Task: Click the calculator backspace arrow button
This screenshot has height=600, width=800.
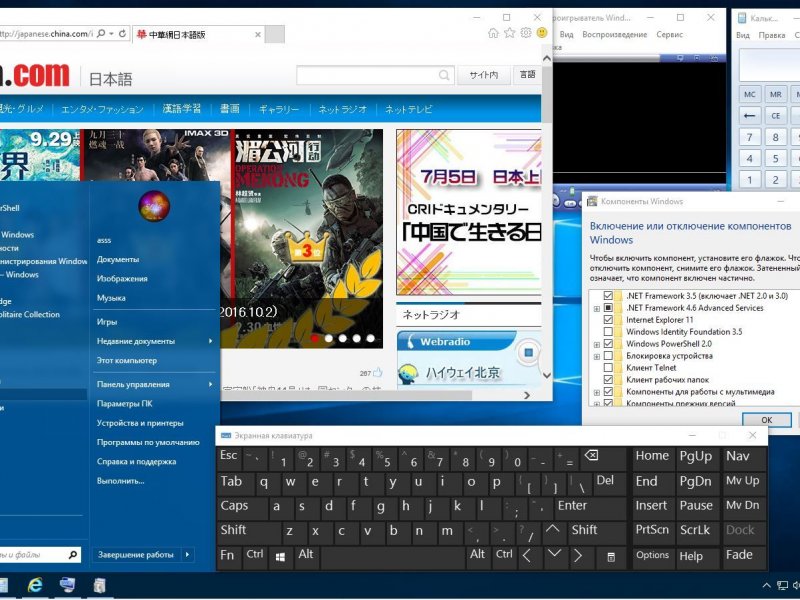Action: tap(749, 116)
